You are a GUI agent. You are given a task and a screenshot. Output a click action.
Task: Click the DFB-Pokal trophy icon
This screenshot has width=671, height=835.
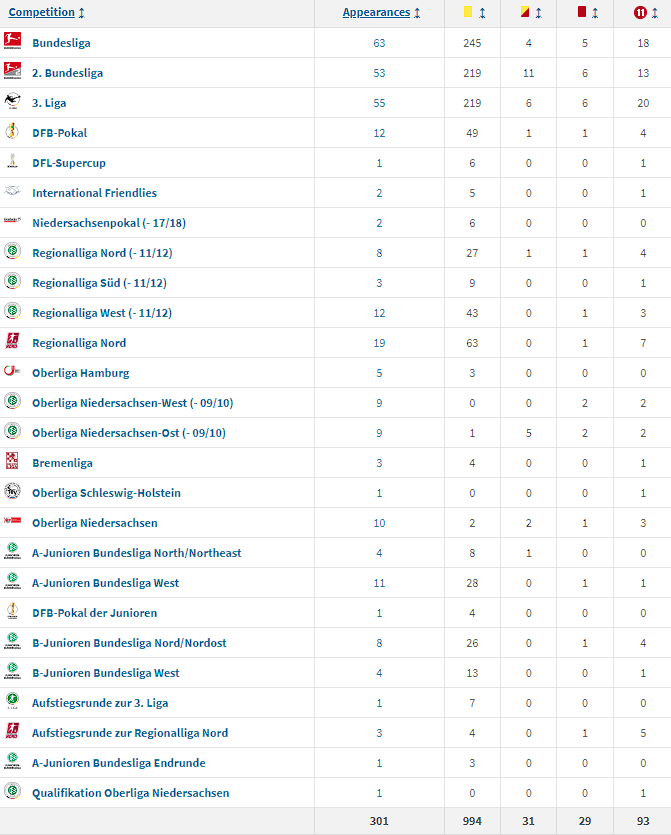coord(12,131)
